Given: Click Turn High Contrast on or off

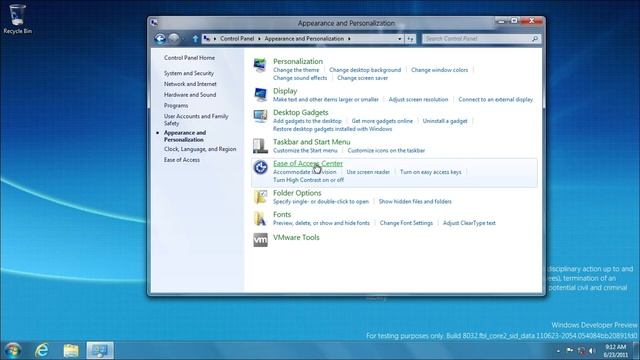Looking at the screenshot, I should 308,180.
